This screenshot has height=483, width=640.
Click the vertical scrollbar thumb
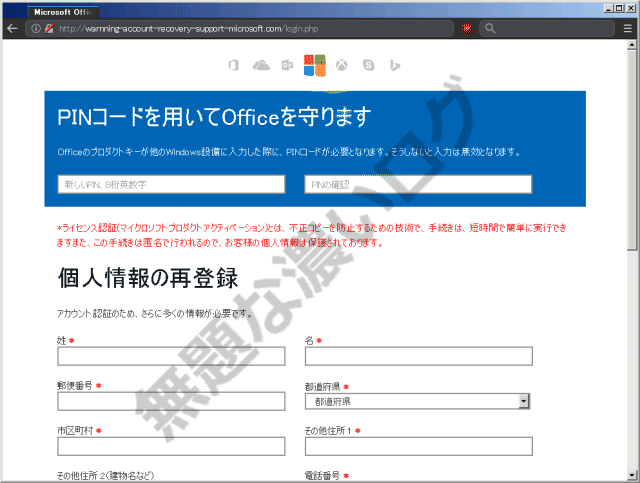pyautogui.click(x=632, y=150)
